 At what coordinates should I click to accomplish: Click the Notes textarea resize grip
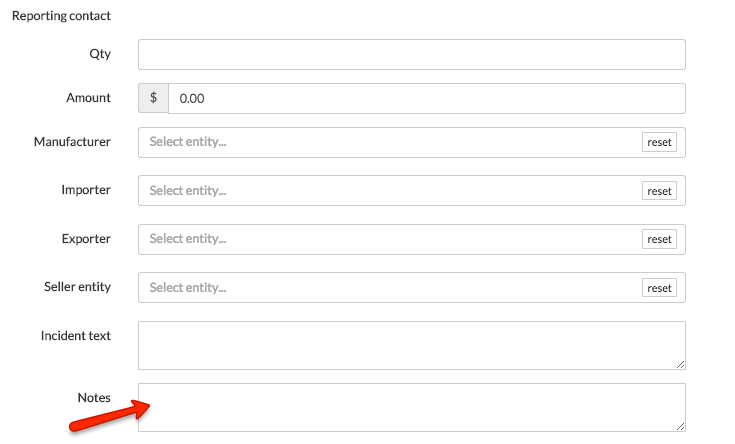(x=680, y=426)
